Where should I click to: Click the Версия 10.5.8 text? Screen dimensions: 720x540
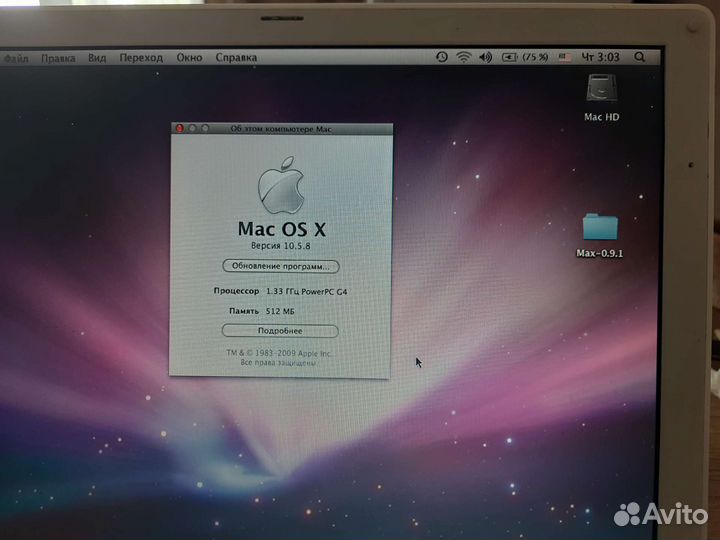pos(281,246)
